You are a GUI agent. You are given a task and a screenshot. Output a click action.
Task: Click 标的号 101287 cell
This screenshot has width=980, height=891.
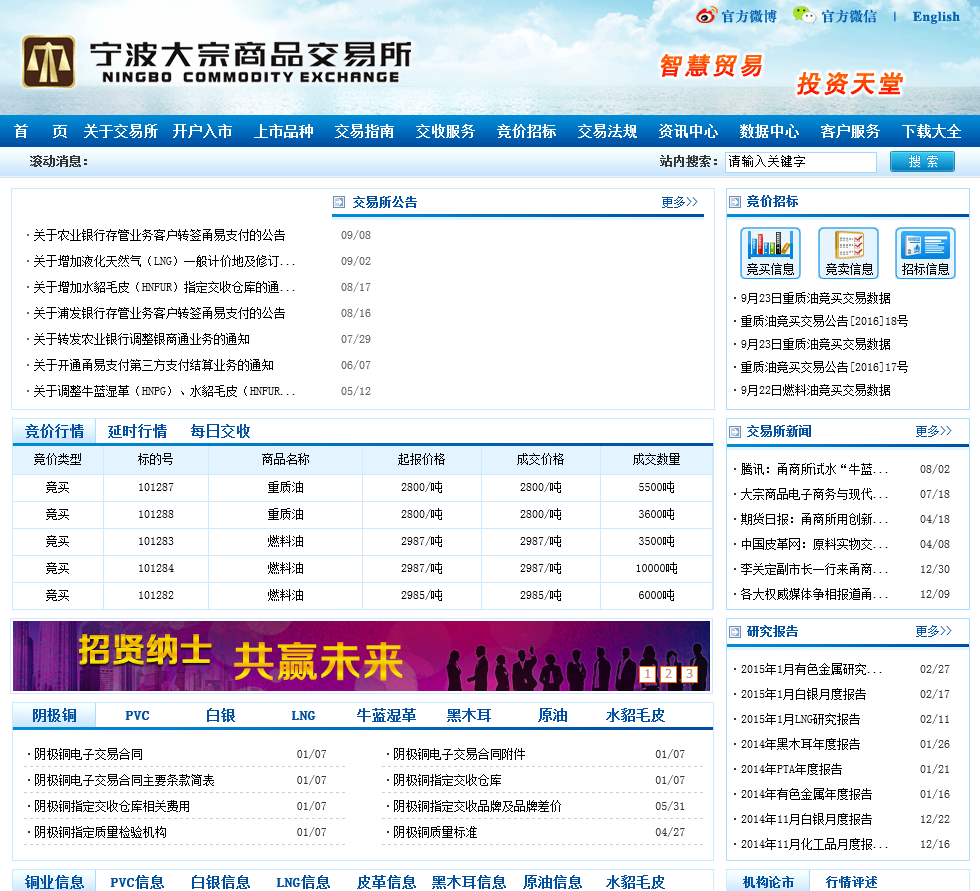[156, 487]
